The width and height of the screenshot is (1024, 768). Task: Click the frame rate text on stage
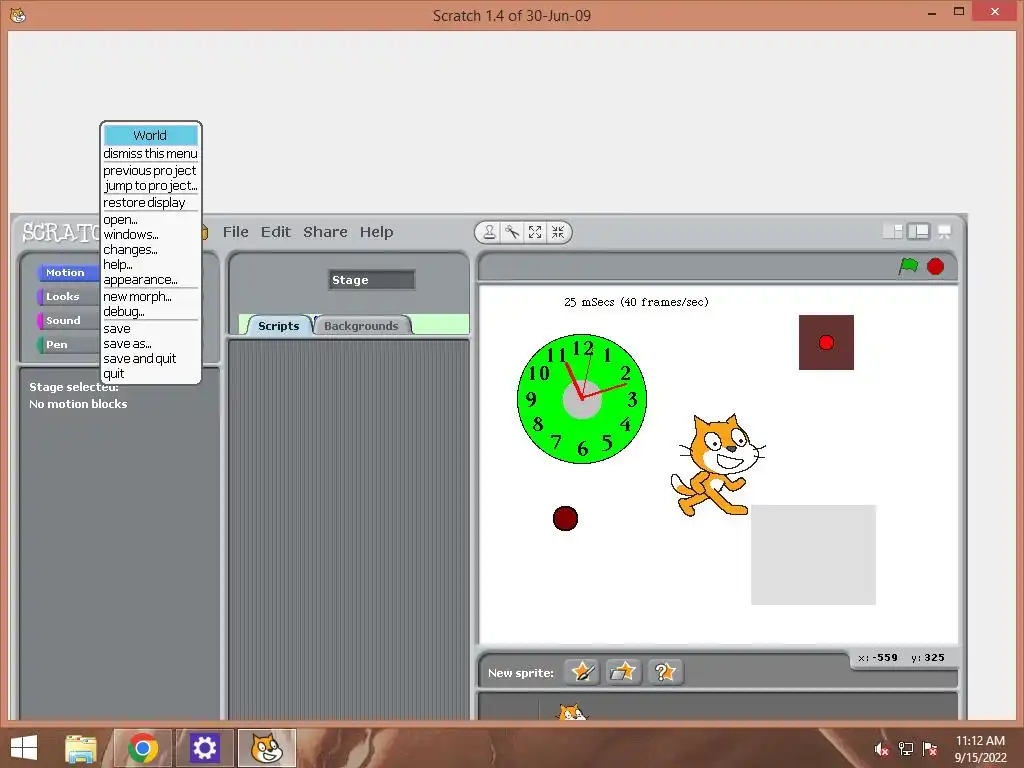636,302
